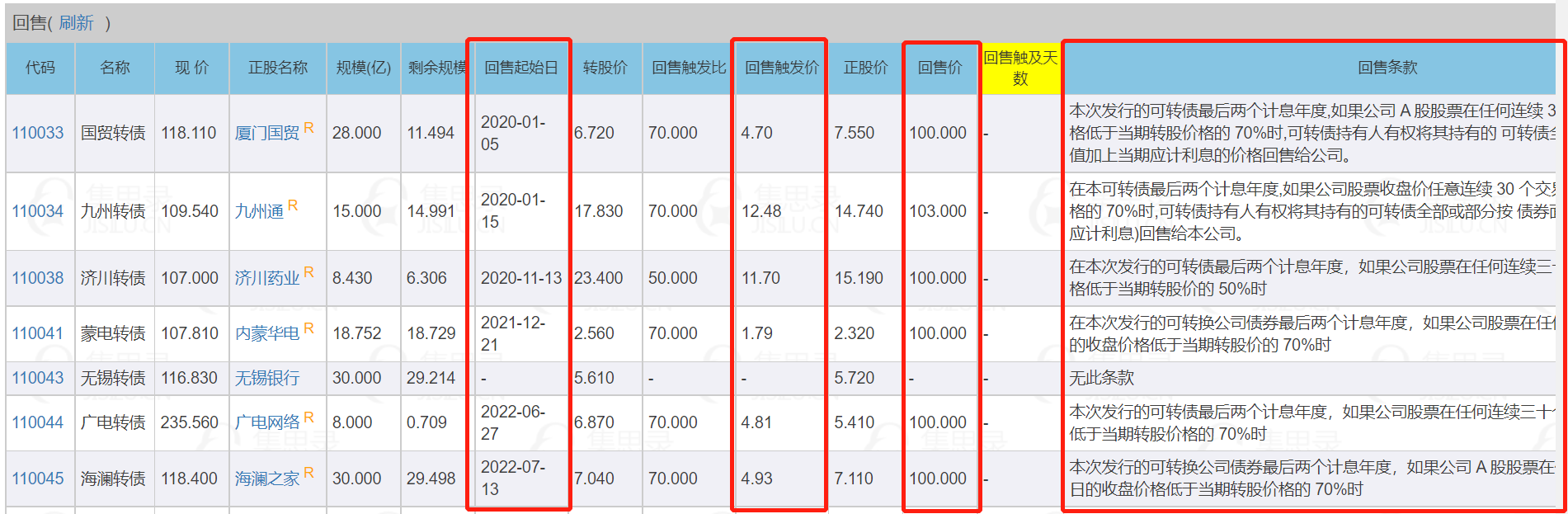Select the 蒙电转债 name cell
This screenshot has height=514, width=1568.
tap(113, 333)
